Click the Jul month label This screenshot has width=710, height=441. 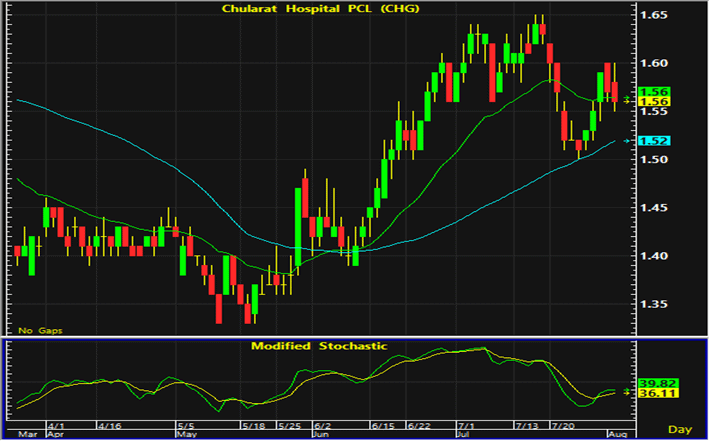click(464, 435)
